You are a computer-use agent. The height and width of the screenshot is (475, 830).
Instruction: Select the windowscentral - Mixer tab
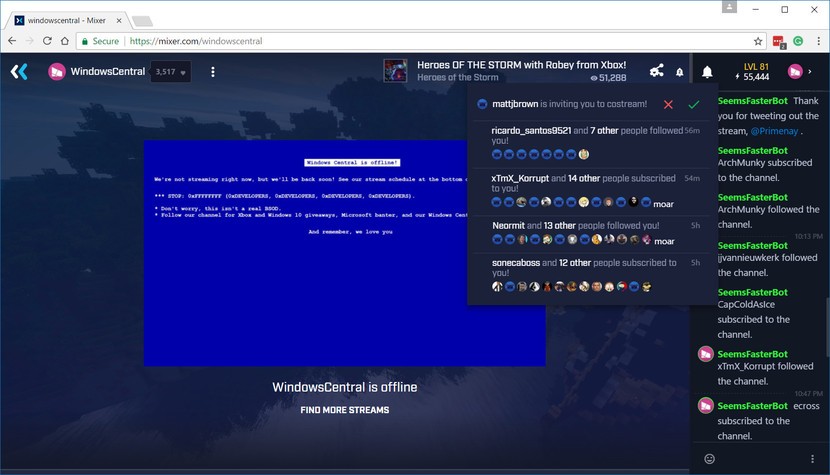(x=67, y=20)
